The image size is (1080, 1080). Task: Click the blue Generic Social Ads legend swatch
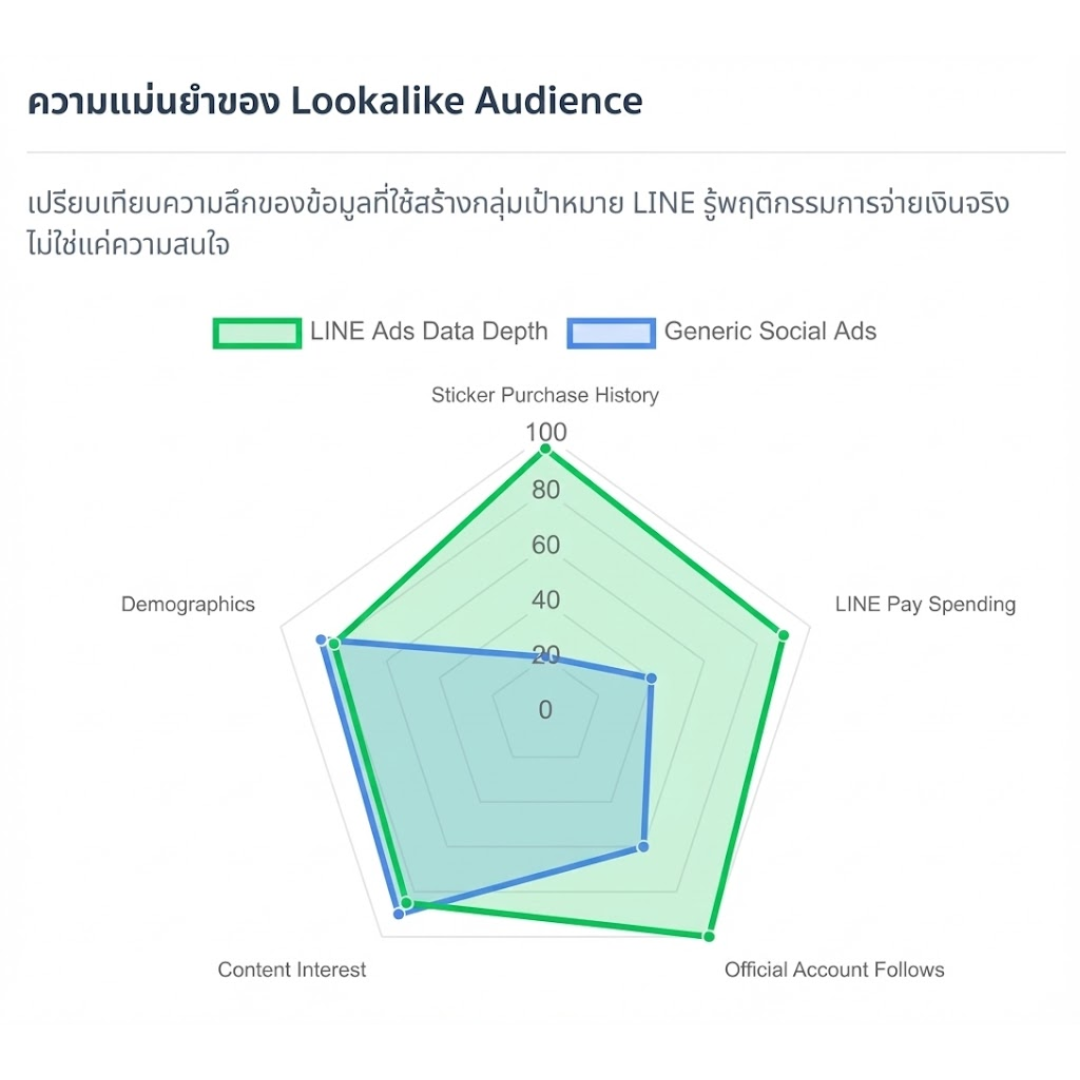611,332
